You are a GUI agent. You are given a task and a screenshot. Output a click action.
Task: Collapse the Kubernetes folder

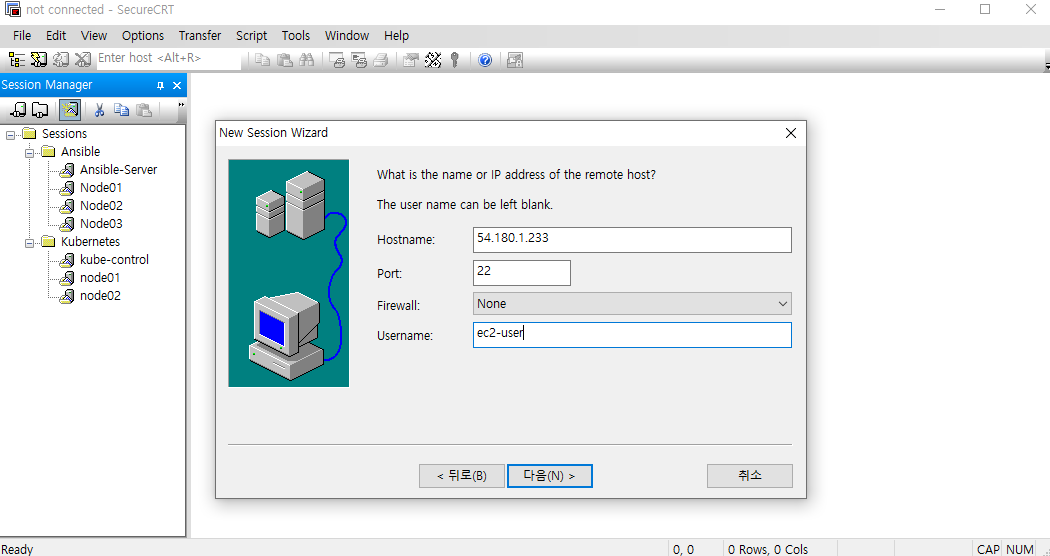tap(29, 242)
